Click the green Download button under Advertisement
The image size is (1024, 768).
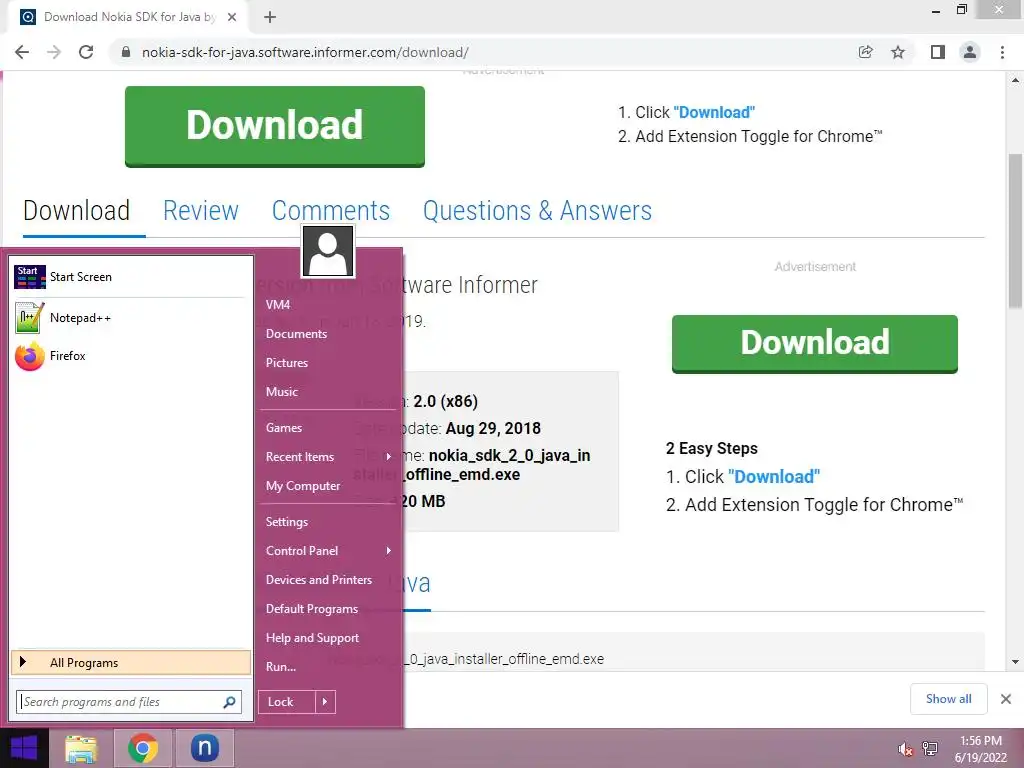[x=814, y=344]
